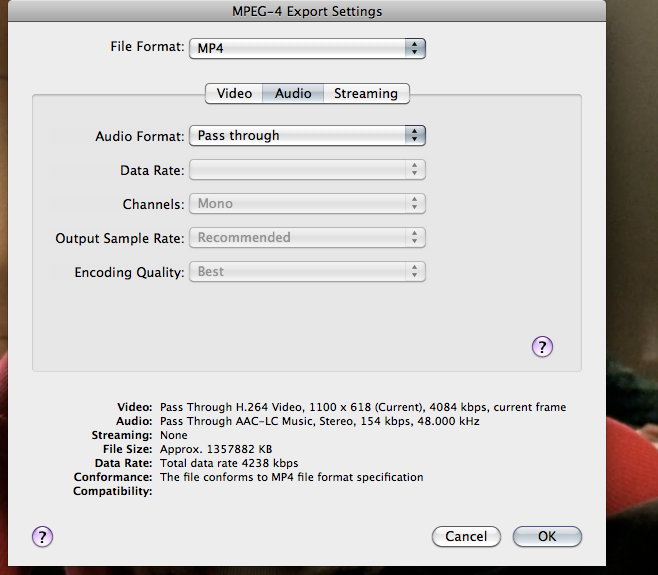
Task: Click the disabled Data Rate dropdown
Action: pos(307,170)
